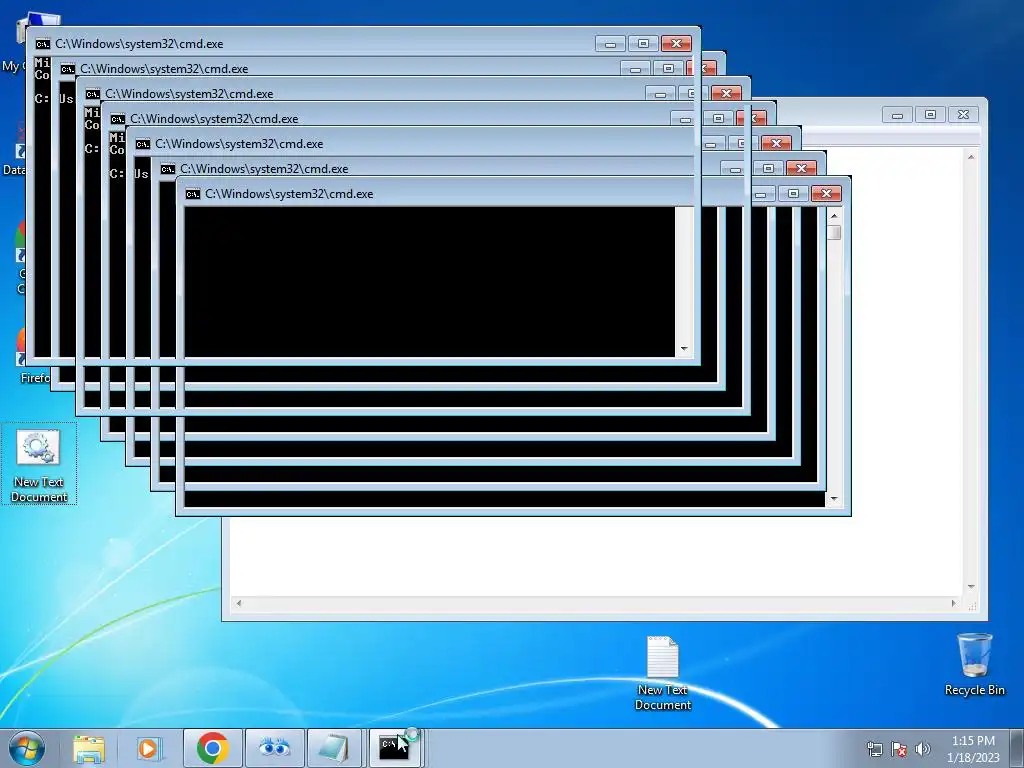The image size is (1024, 768).
Task: Click scroll-up arrow in lowest cmd window
Action: point(834,216)
